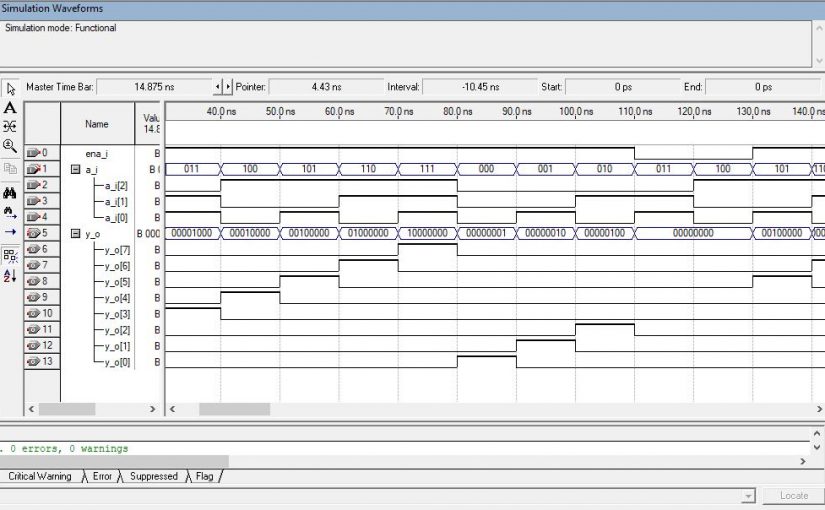The image size is (825, 510).
Task: Click the output pin icon for row 11
Action: (34, 329)
